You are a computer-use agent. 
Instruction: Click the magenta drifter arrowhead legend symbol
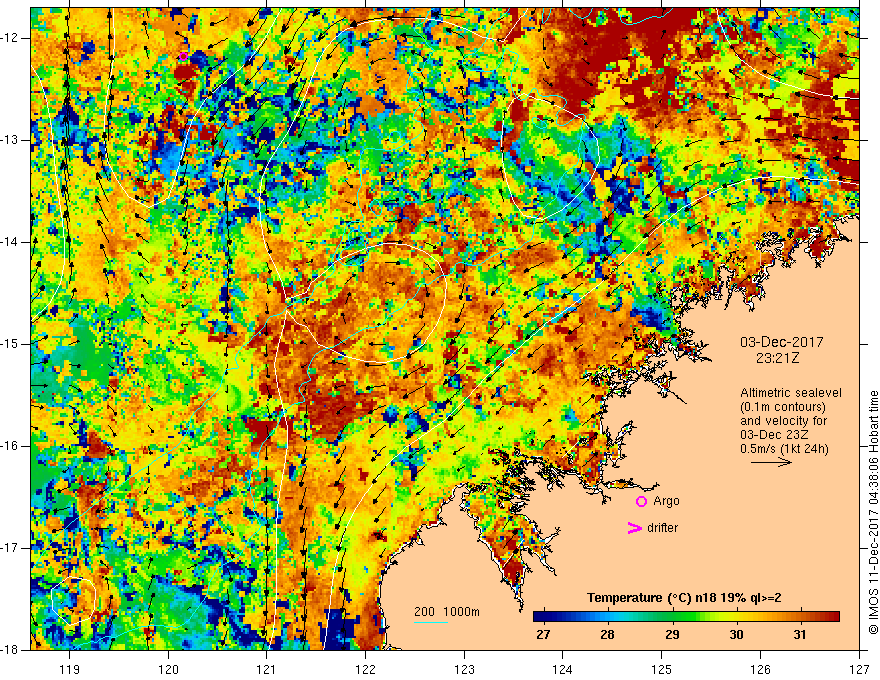tap(634, 528)
